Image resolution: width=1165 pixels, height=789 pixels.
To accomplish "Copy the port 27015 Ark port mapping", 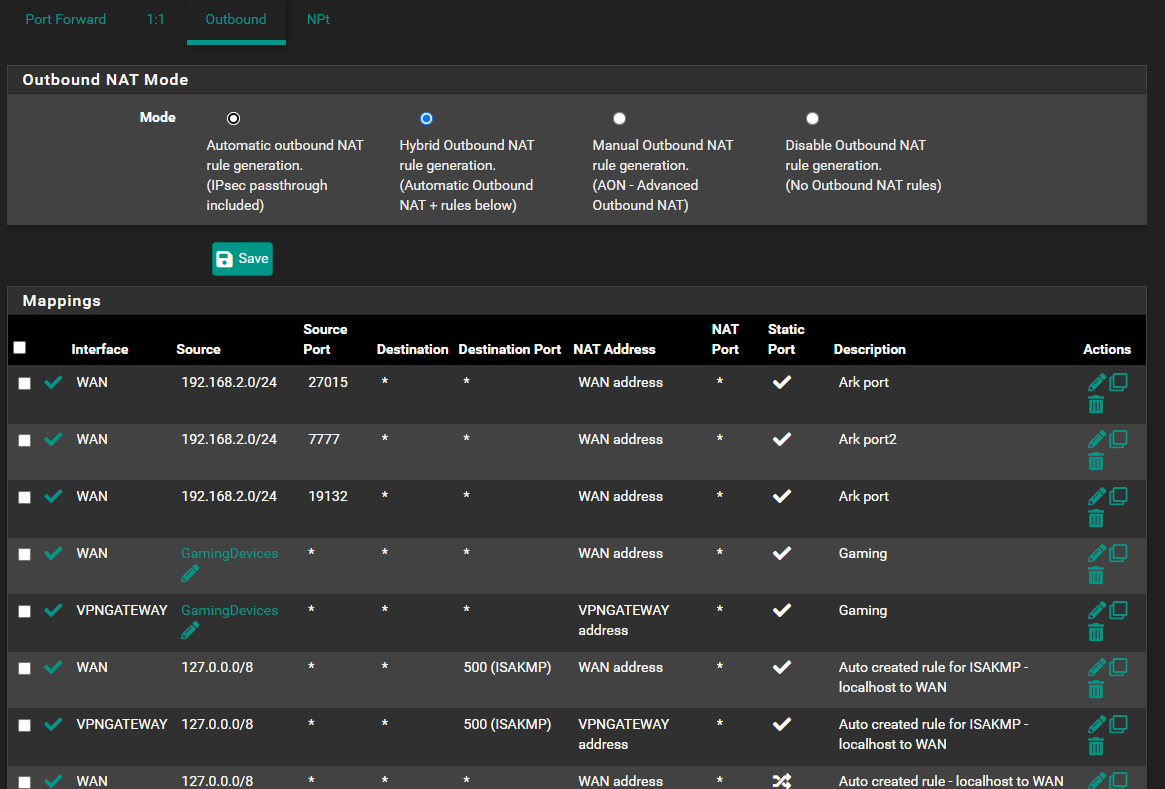I will point(1118,382).
